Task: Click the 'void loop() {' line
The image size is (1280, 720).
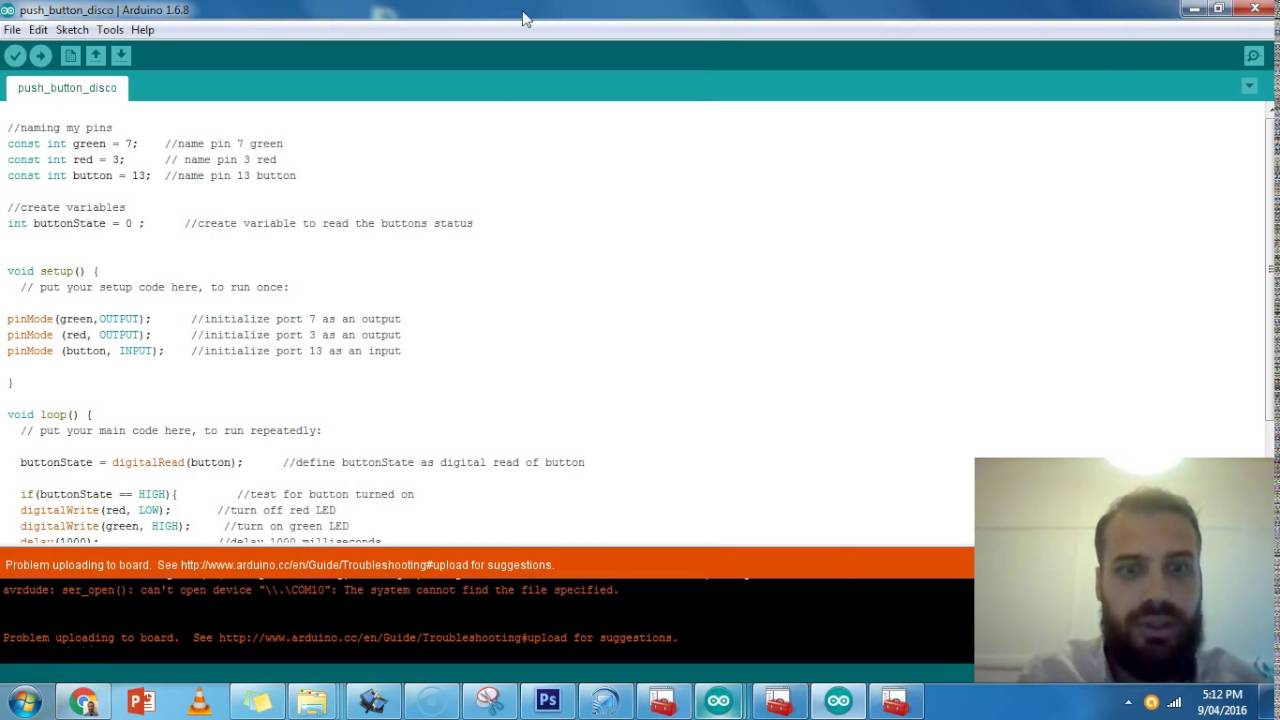Action: 50,415
